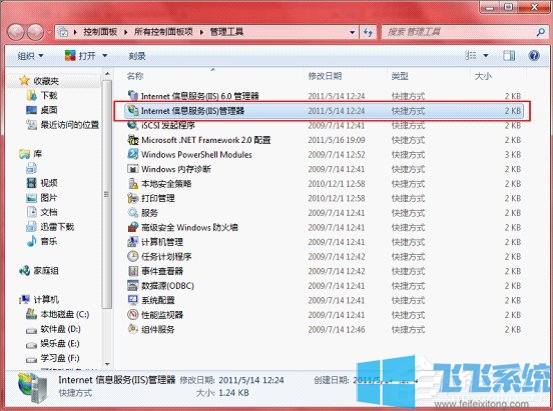Open the 文档 library
The width and height of the screenshot is (553, 411).
49,212
